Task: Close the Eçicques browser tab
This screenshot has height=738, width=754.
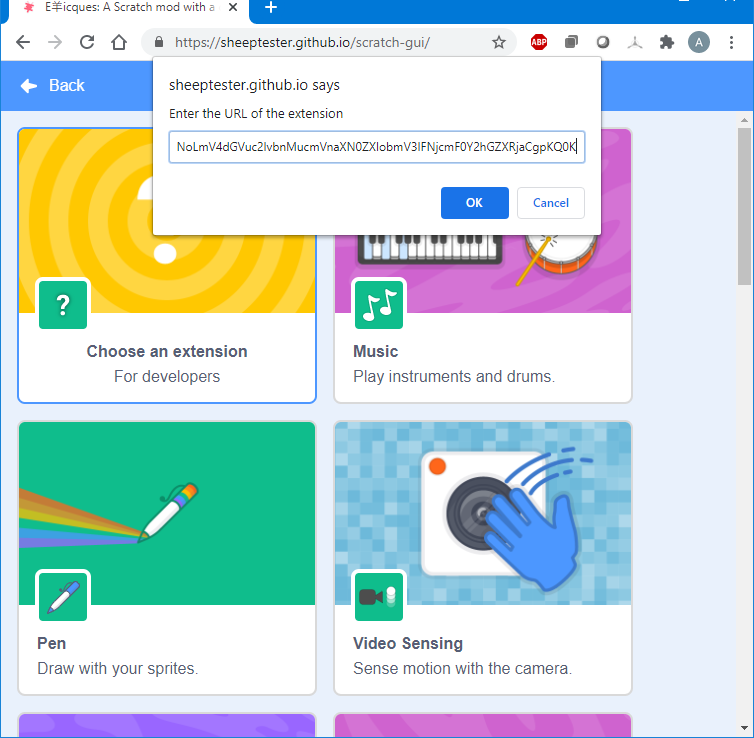Action: click(233, 7)
